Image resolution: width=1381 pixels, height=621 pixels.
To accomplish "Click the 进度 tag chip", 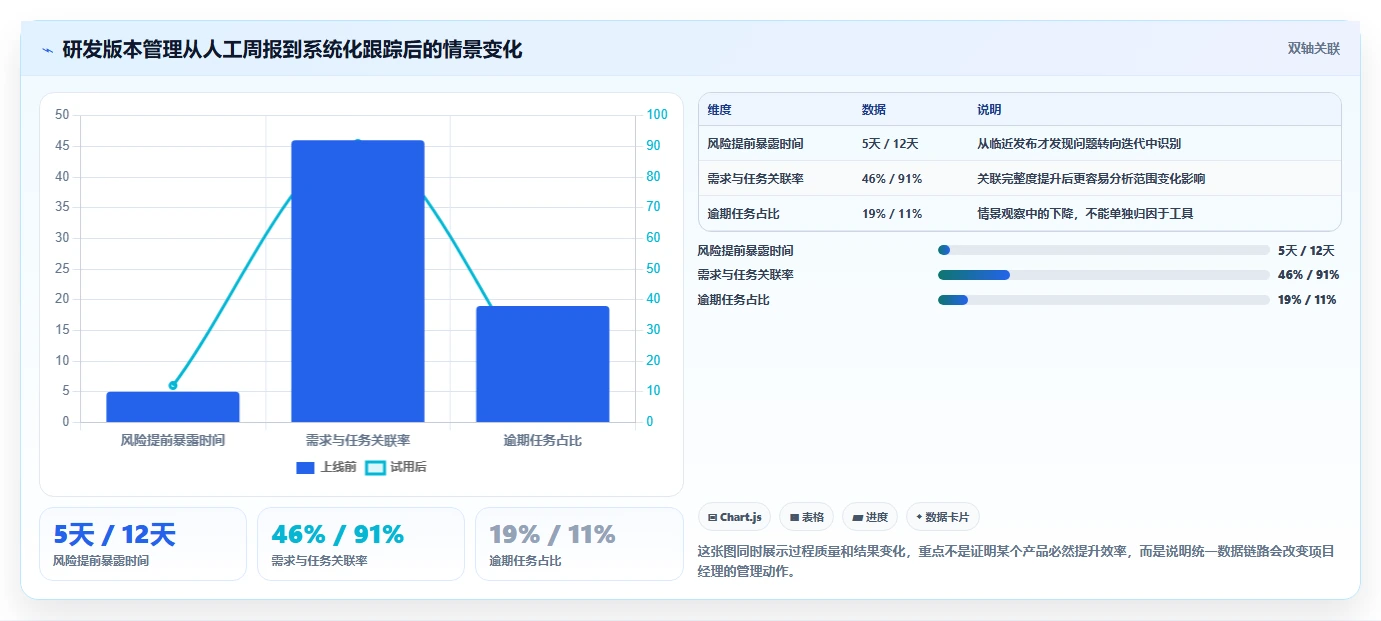I will (870, 517).
